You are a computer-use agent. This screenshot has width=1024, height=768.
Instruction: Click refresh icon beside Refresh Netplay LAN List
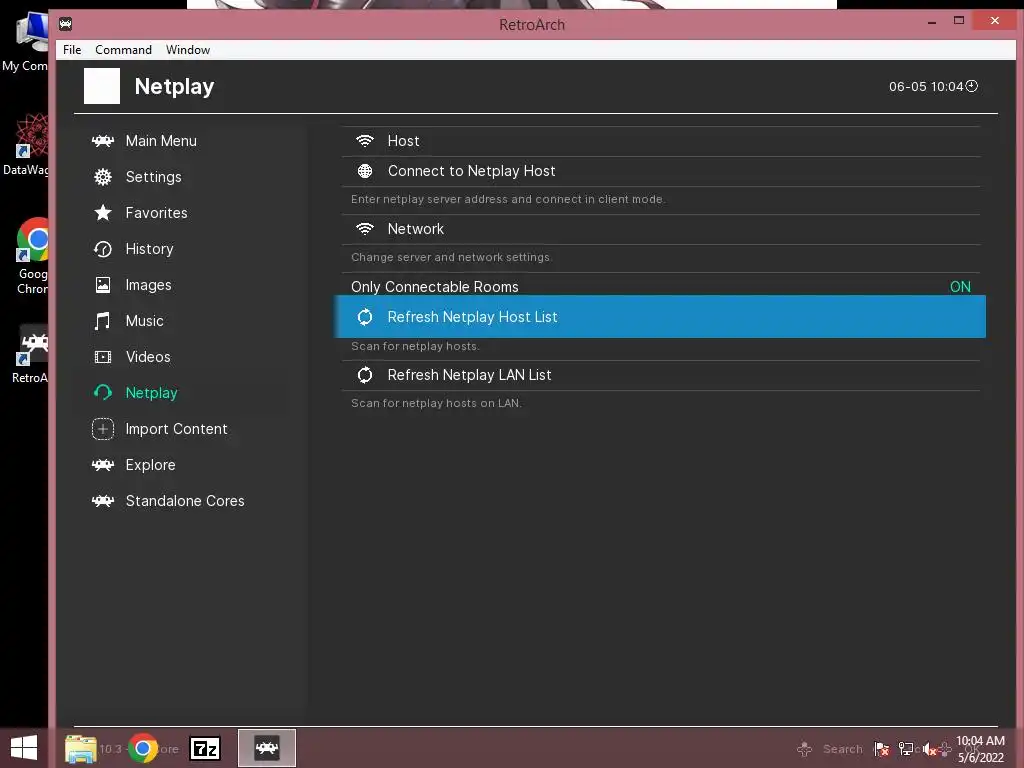[365, 375]
